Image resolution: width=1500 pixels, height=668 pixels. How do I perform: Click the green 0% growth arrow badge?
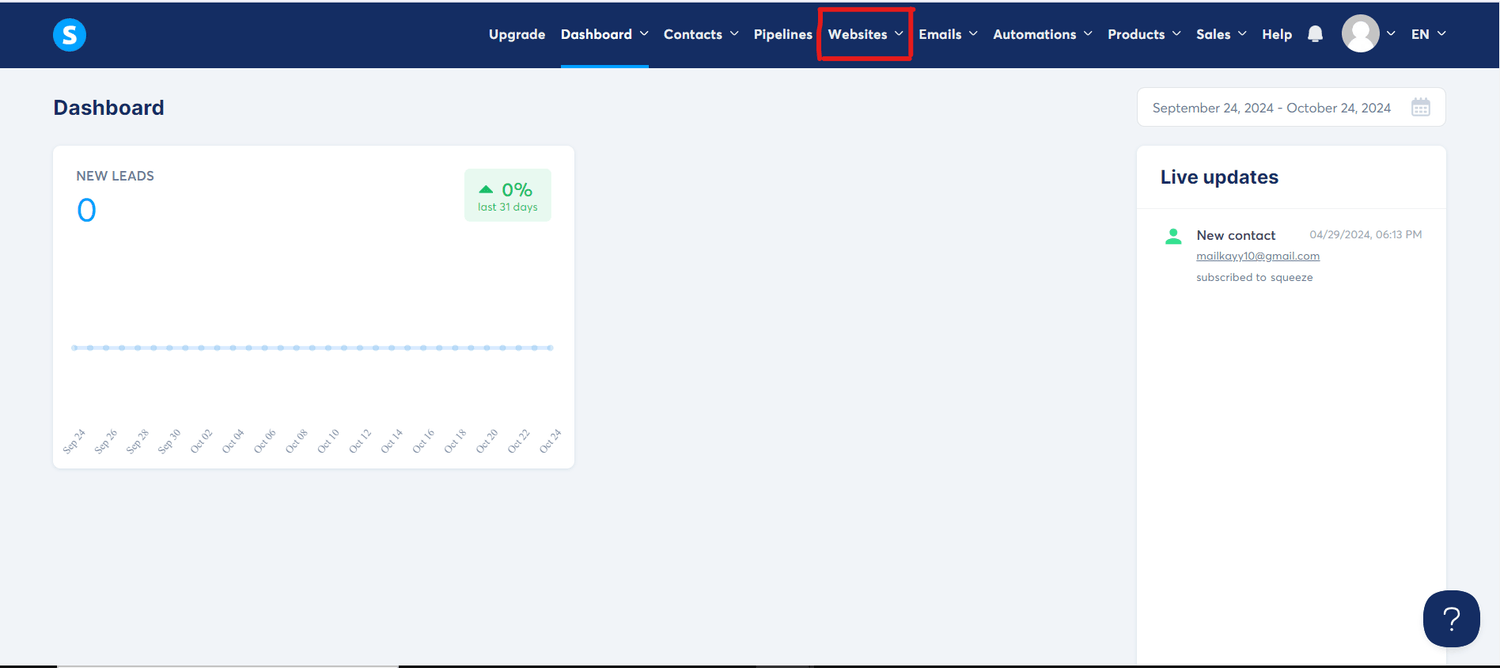(507, 195)
